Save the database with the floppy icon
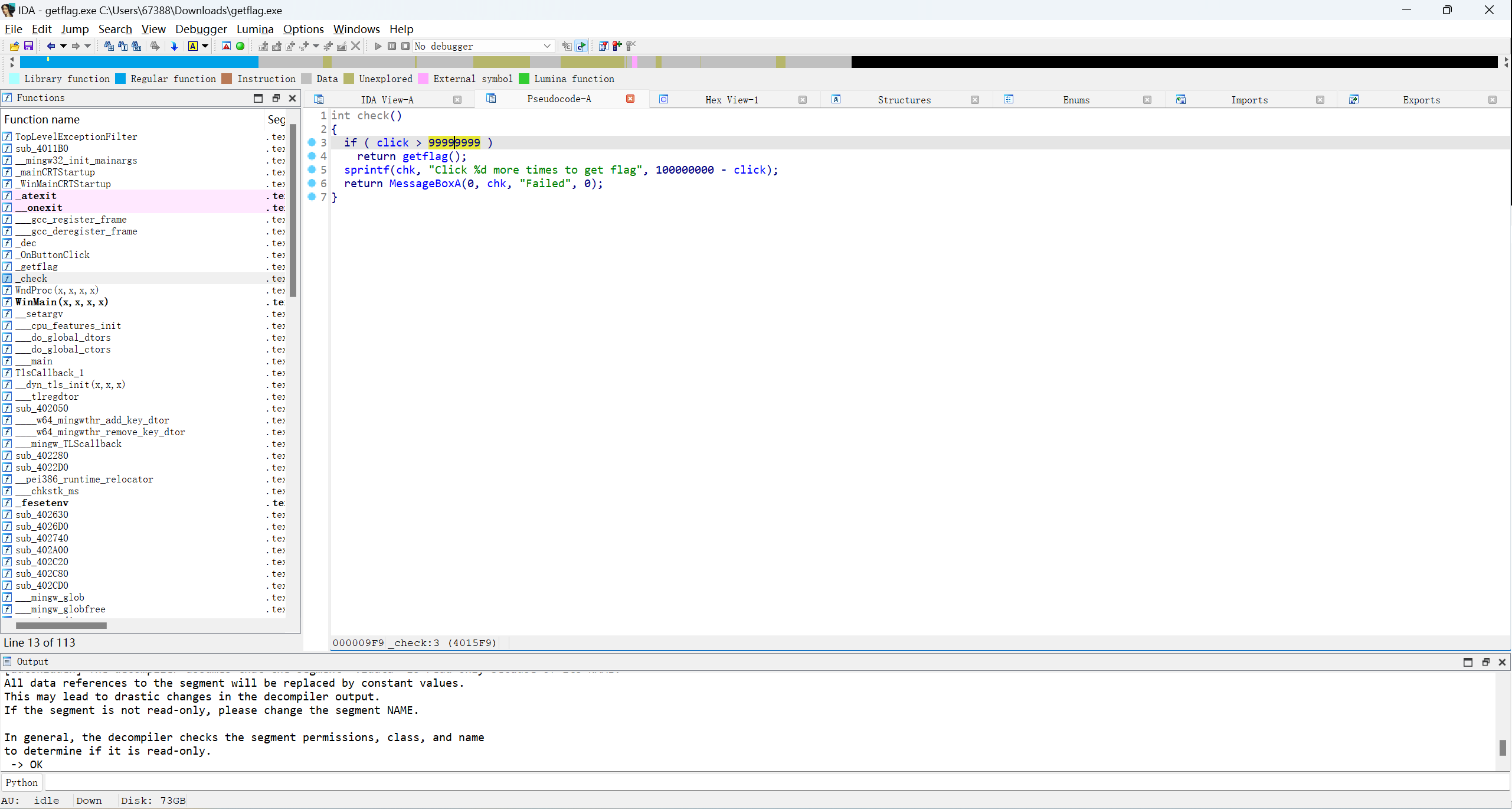This screenshot has width=1512, height=809. (28, 46)
